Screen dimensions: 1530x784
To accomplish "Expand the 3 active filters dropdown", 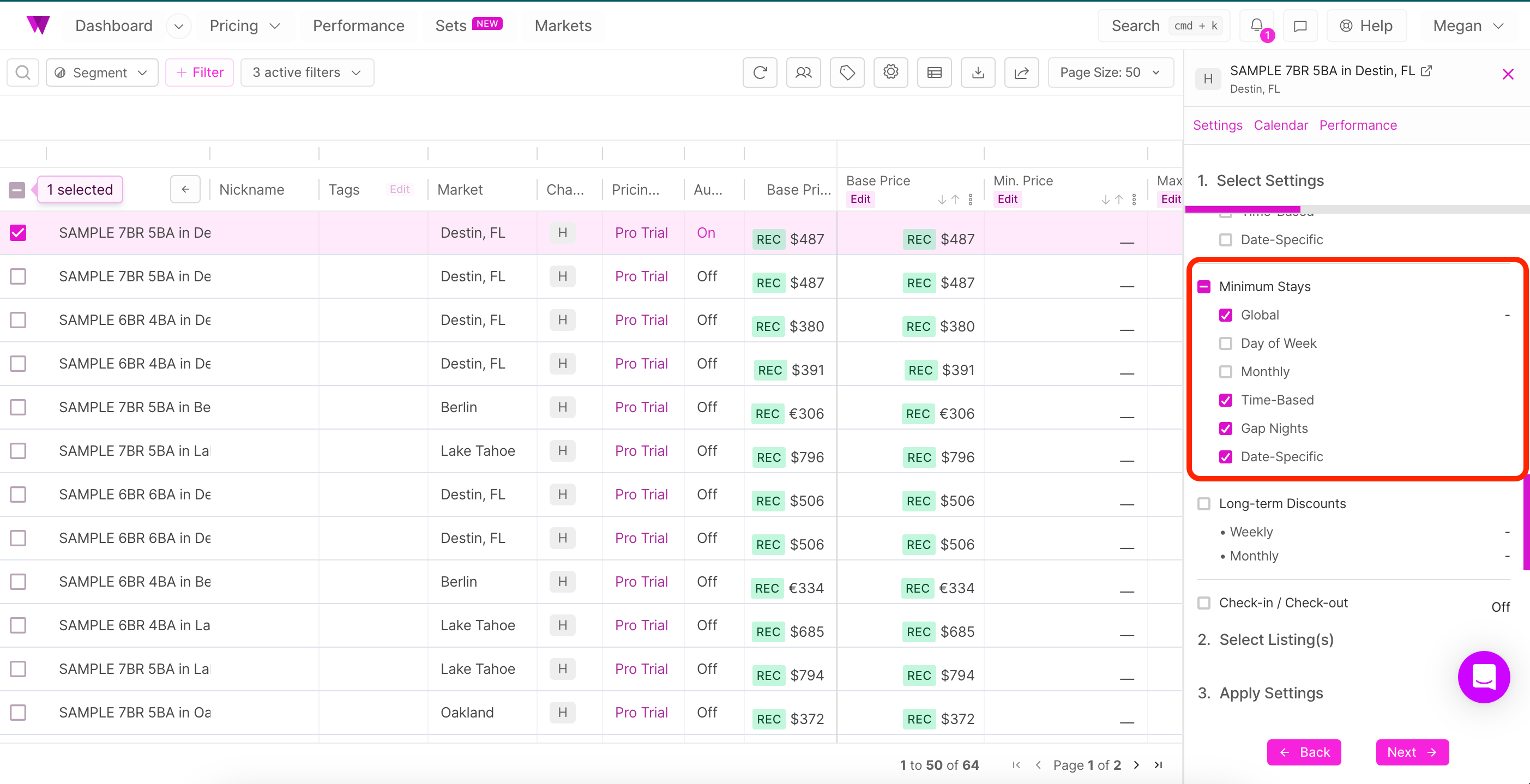I will (x=307, y=73).
